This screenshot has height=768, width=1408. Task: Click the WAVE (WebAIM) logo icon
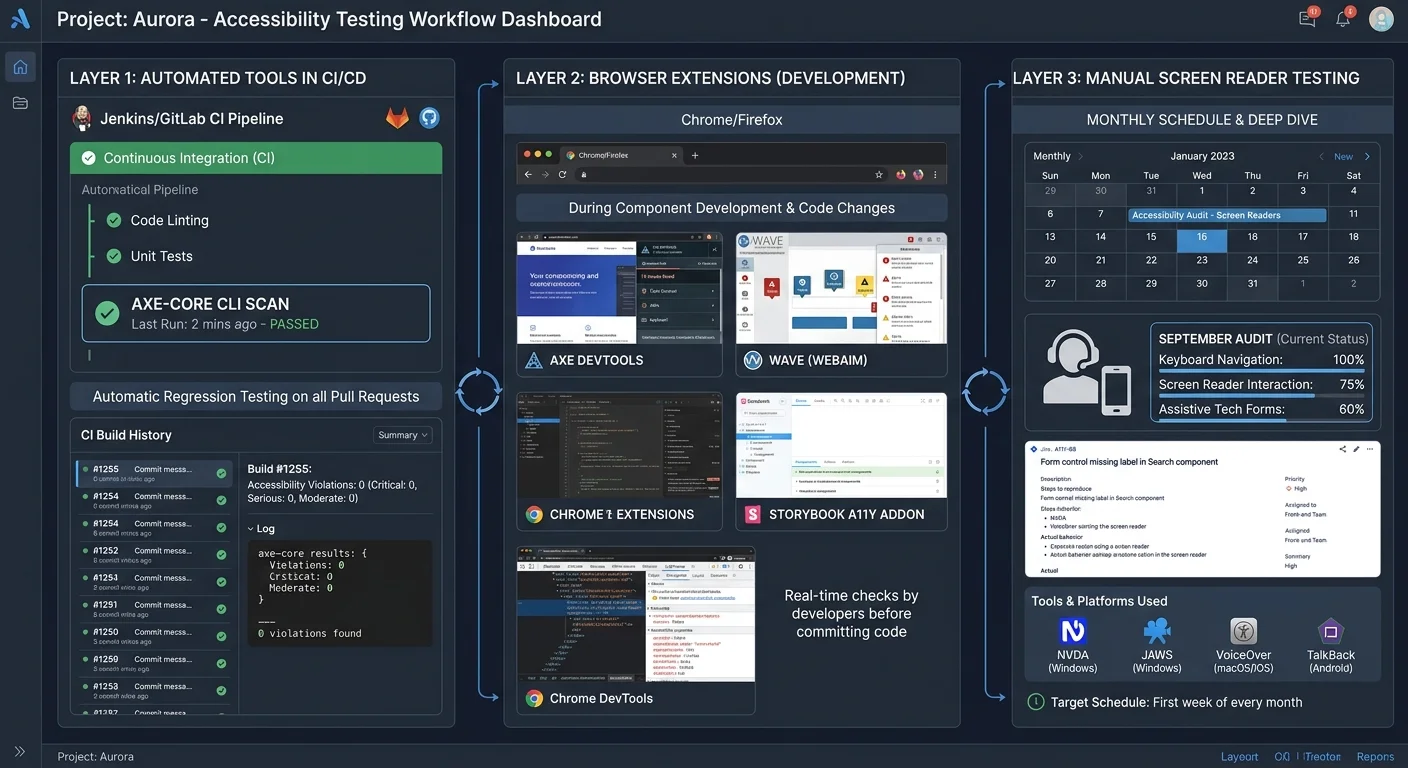[x=753, y=360]
